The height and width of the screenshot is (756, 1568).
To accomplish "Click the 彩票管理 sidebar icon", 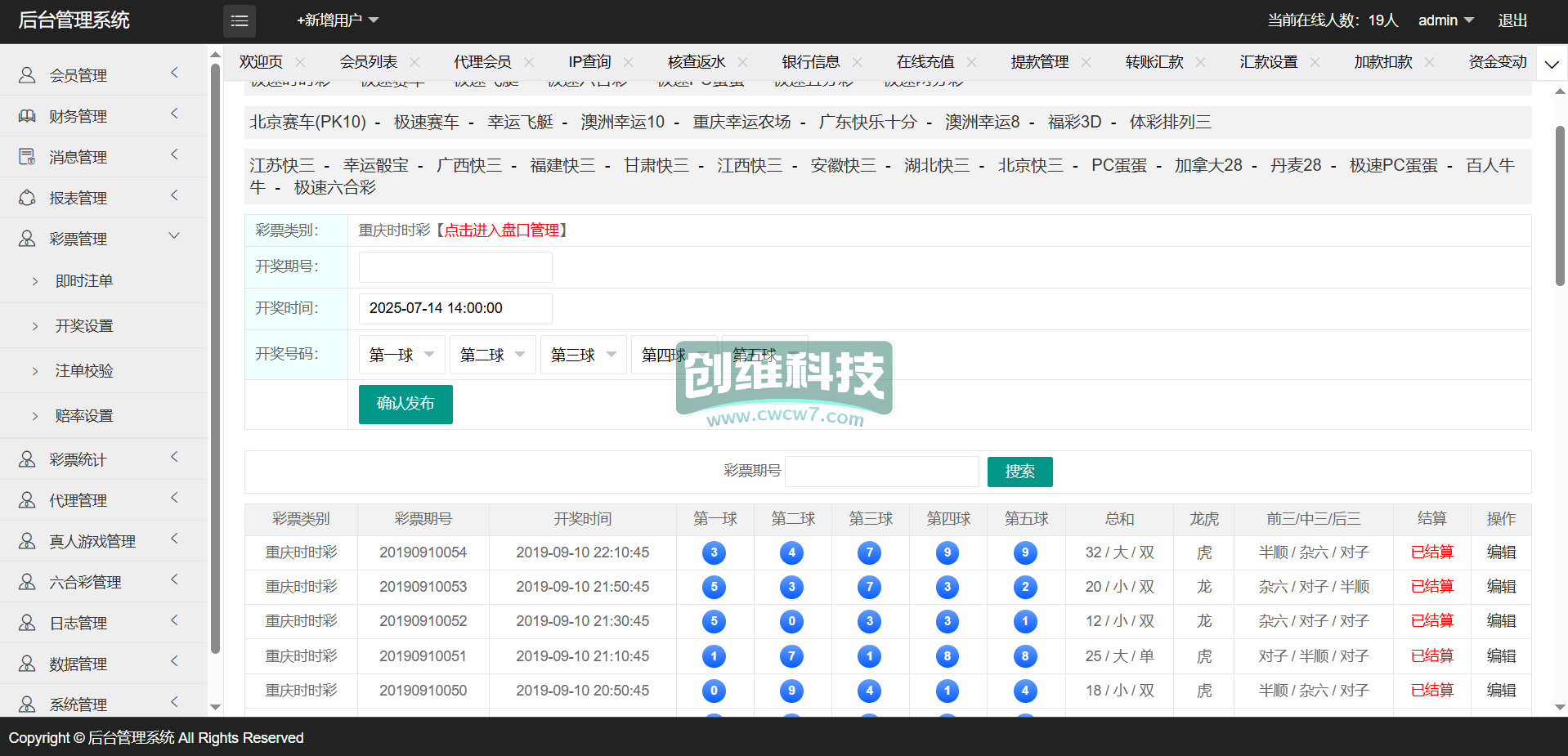I will point(27,239).
